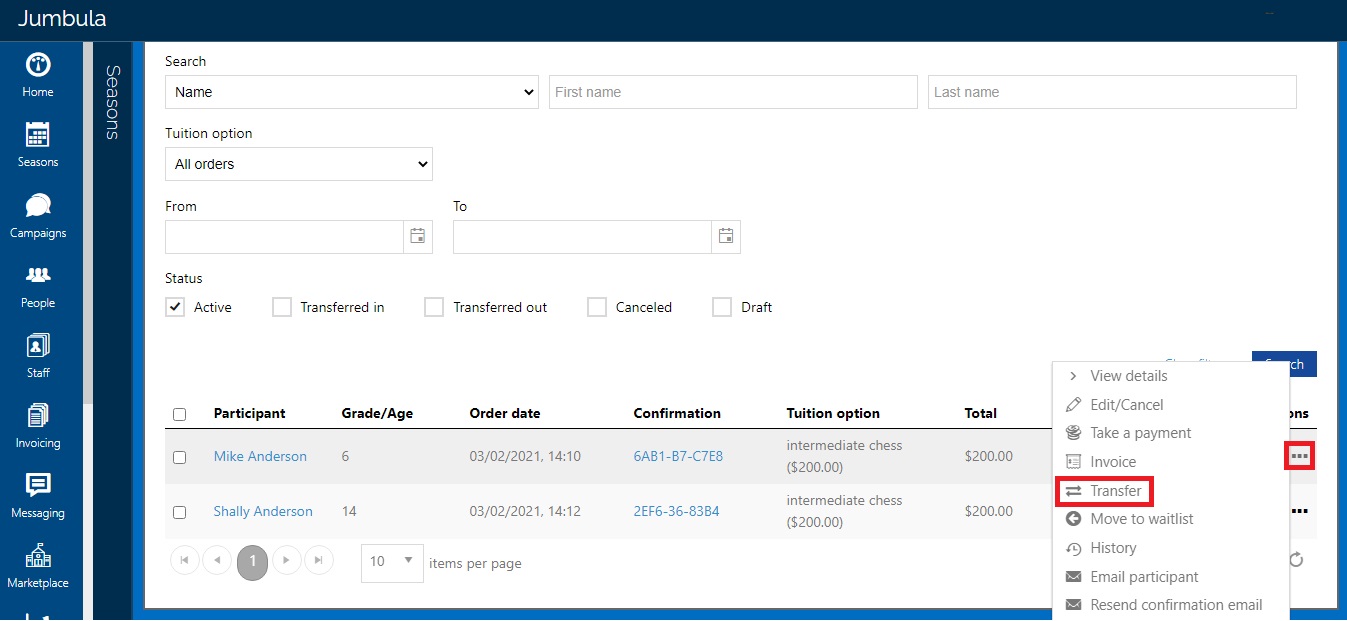
Task: Open Invoicing in sidebar
Action: [x=38, y=426]
